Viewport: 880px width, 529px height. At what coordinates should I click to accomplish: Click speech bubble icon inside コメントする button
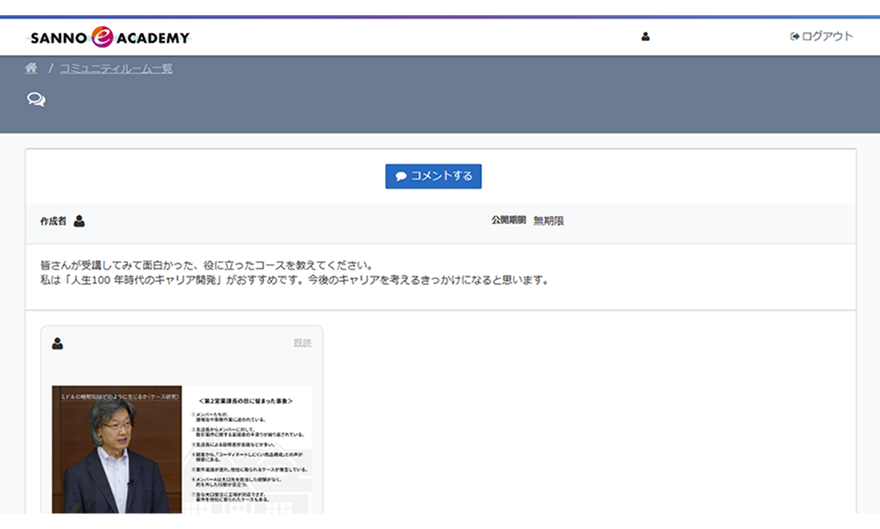coord(401,177)
